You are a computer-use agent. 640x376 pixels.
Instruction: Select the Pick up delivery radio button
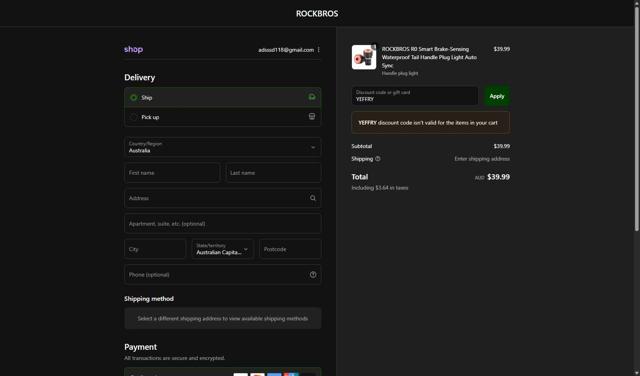133,117
